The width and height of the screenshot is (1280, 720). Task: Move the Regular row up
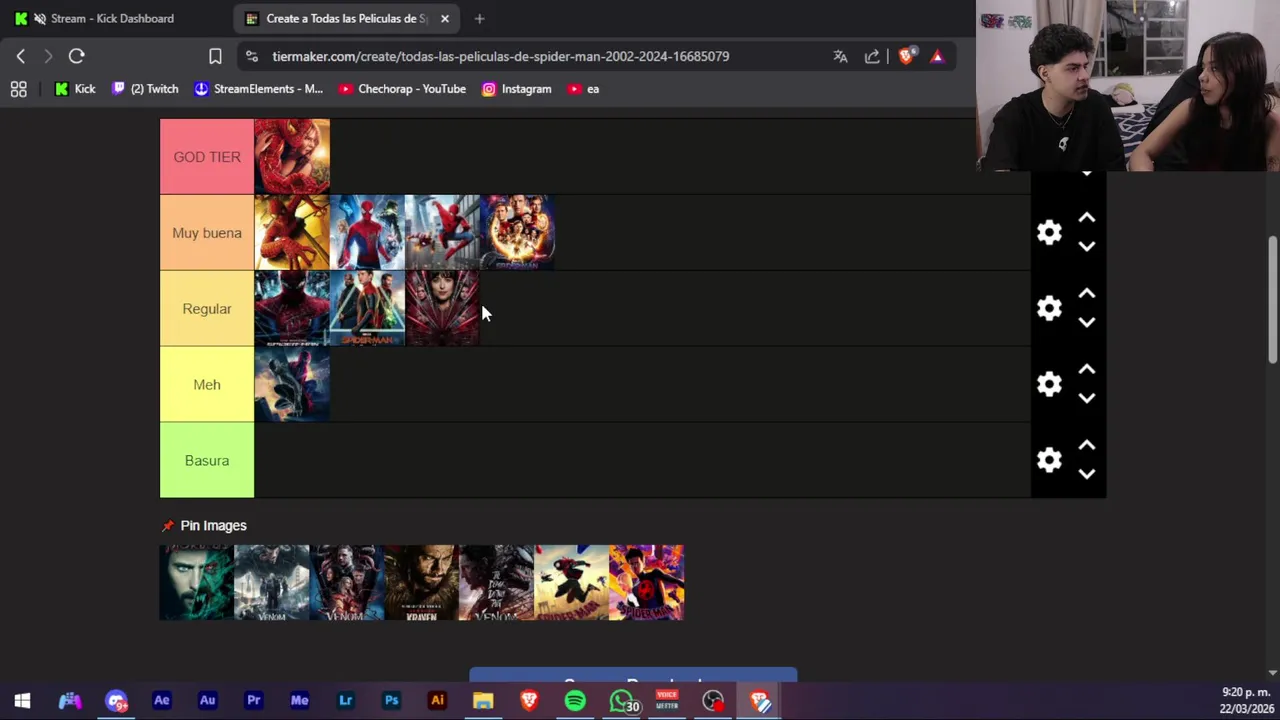point(1087,294)
